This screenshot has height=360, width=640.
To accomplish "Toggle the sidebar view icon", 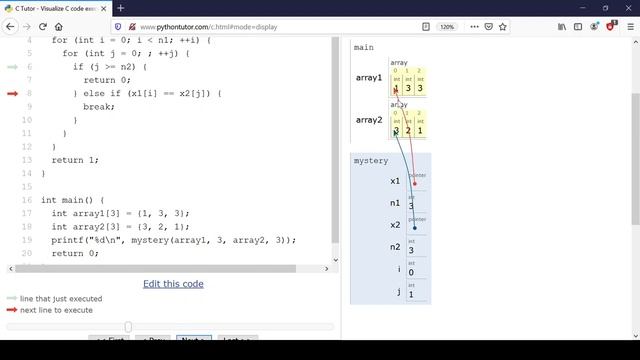I will [578, 27].
